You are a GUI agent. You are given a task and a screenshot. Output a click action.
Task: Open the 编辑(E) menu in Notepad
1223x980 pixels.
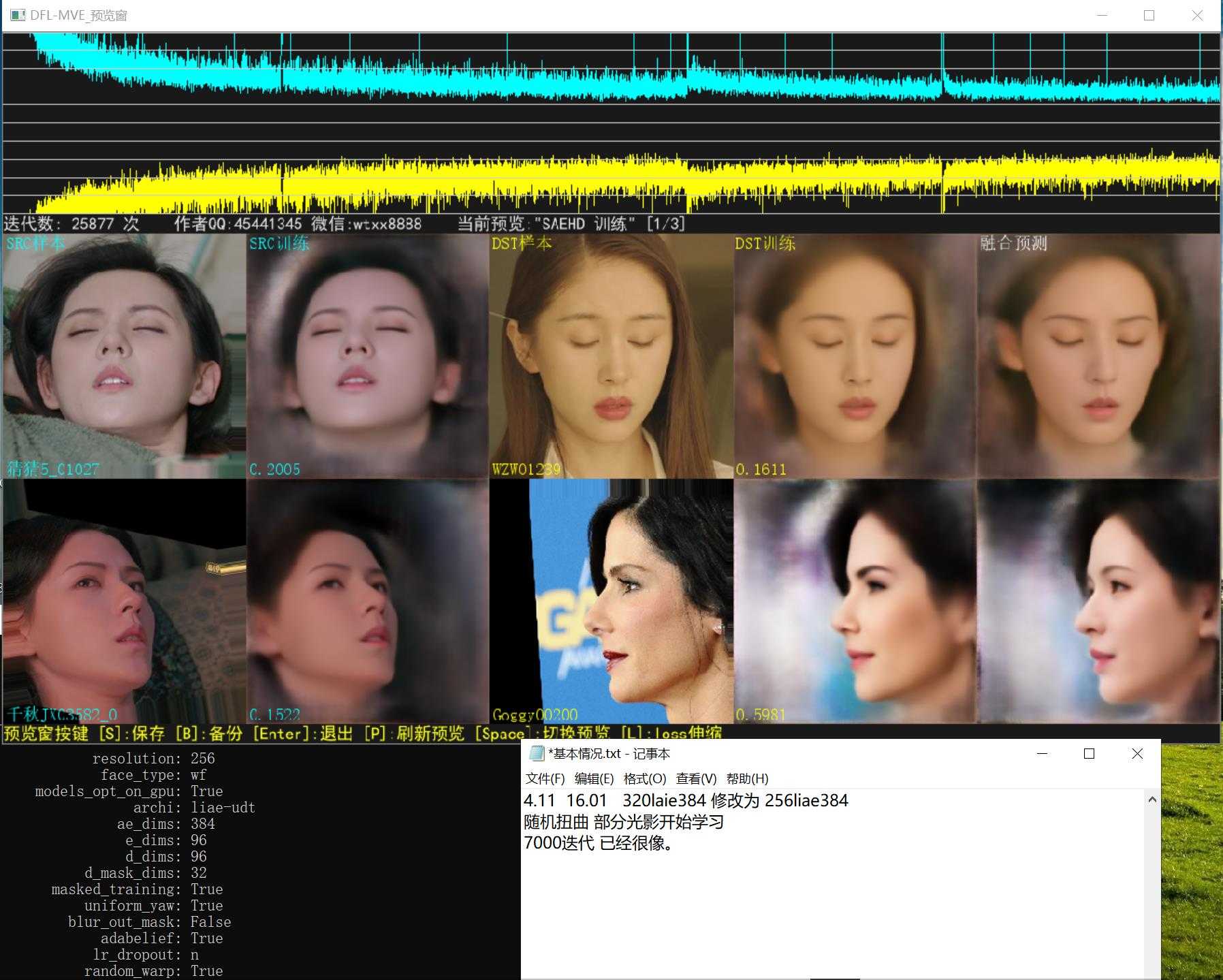[x=594, y=778]
